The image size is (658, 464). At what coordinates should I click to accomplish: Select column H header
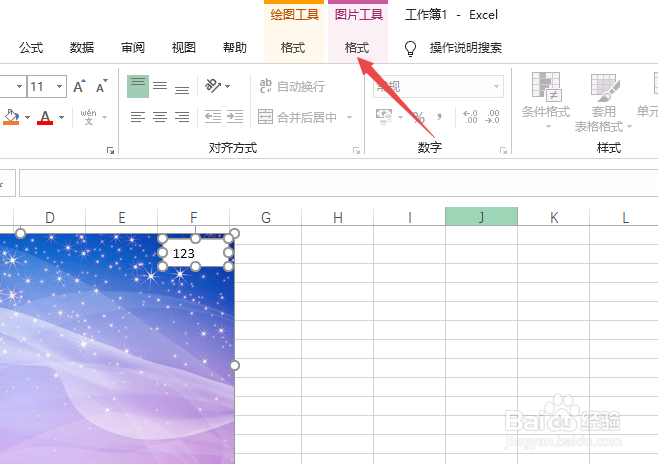pyautogui.click(x=337, y=217)
